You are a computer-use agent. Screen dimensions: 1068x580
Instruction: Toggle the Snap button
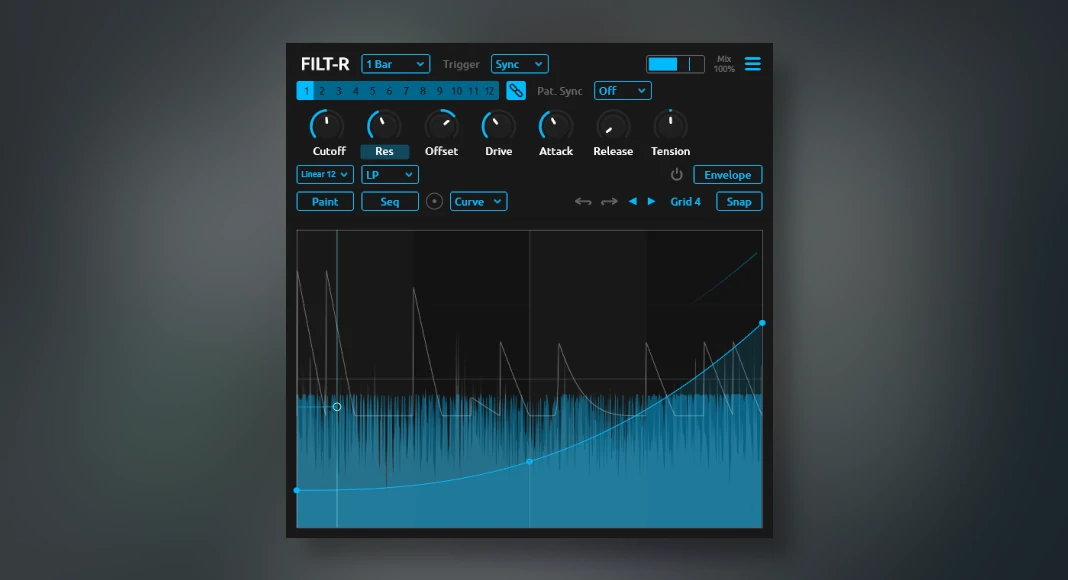(739, 202)
